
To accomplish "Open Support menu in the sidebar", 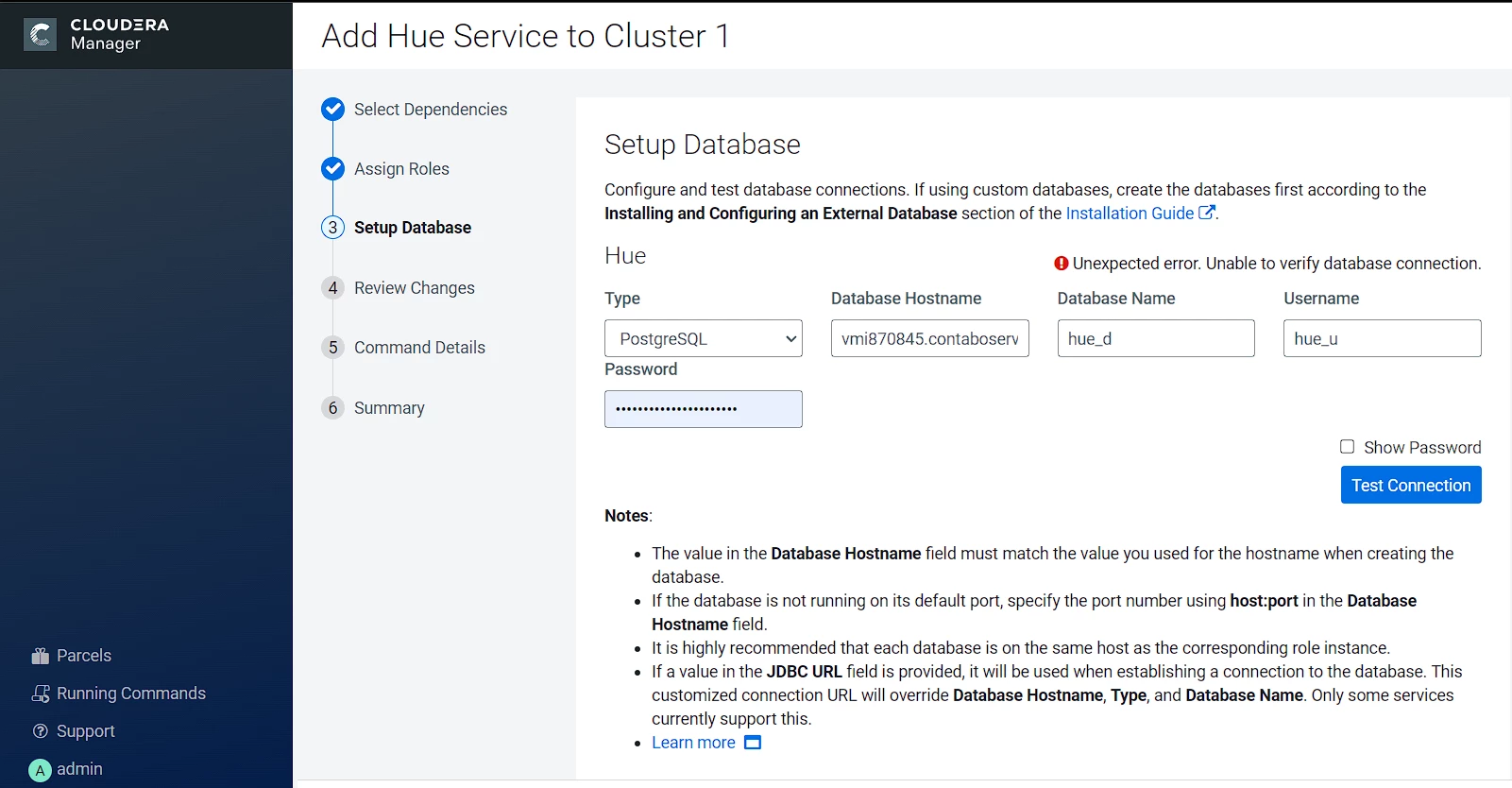I will pos(86,731).
